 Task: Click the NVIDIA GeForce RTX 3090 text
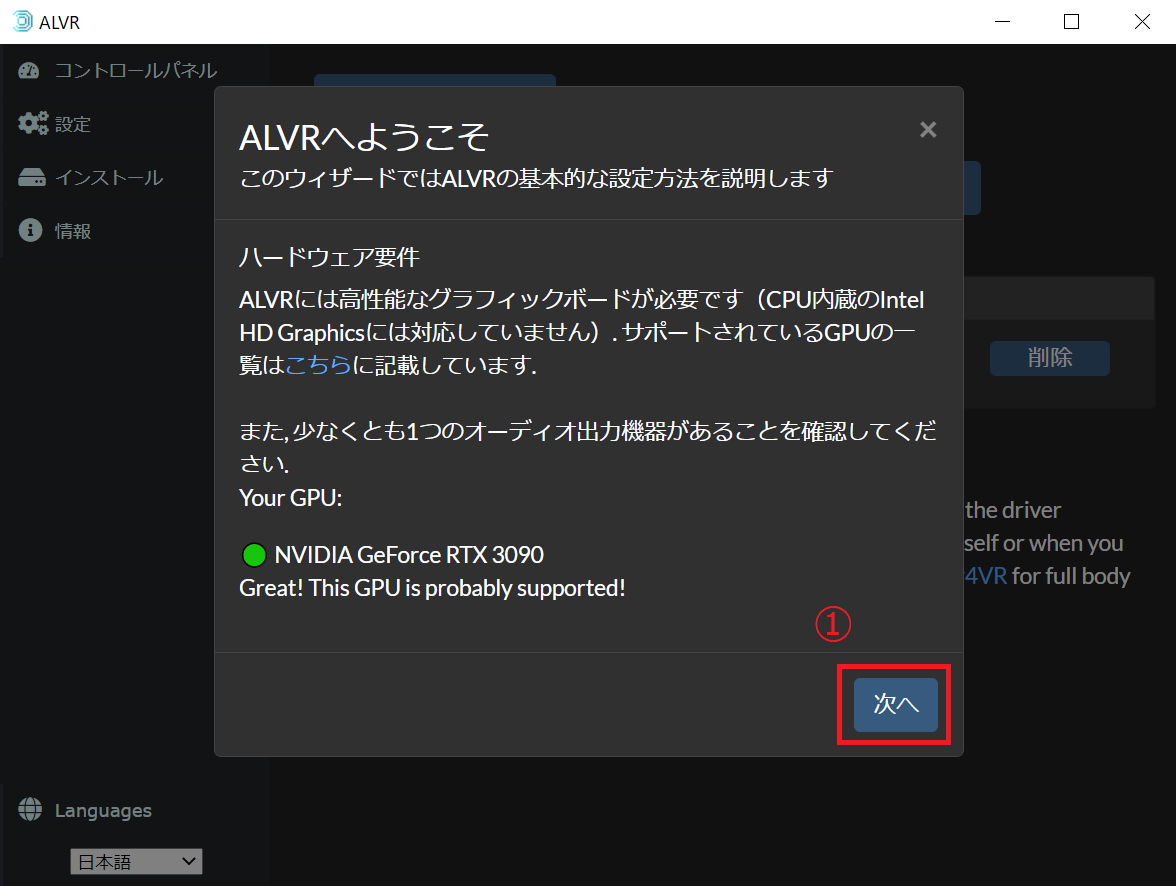coord(409,554)
